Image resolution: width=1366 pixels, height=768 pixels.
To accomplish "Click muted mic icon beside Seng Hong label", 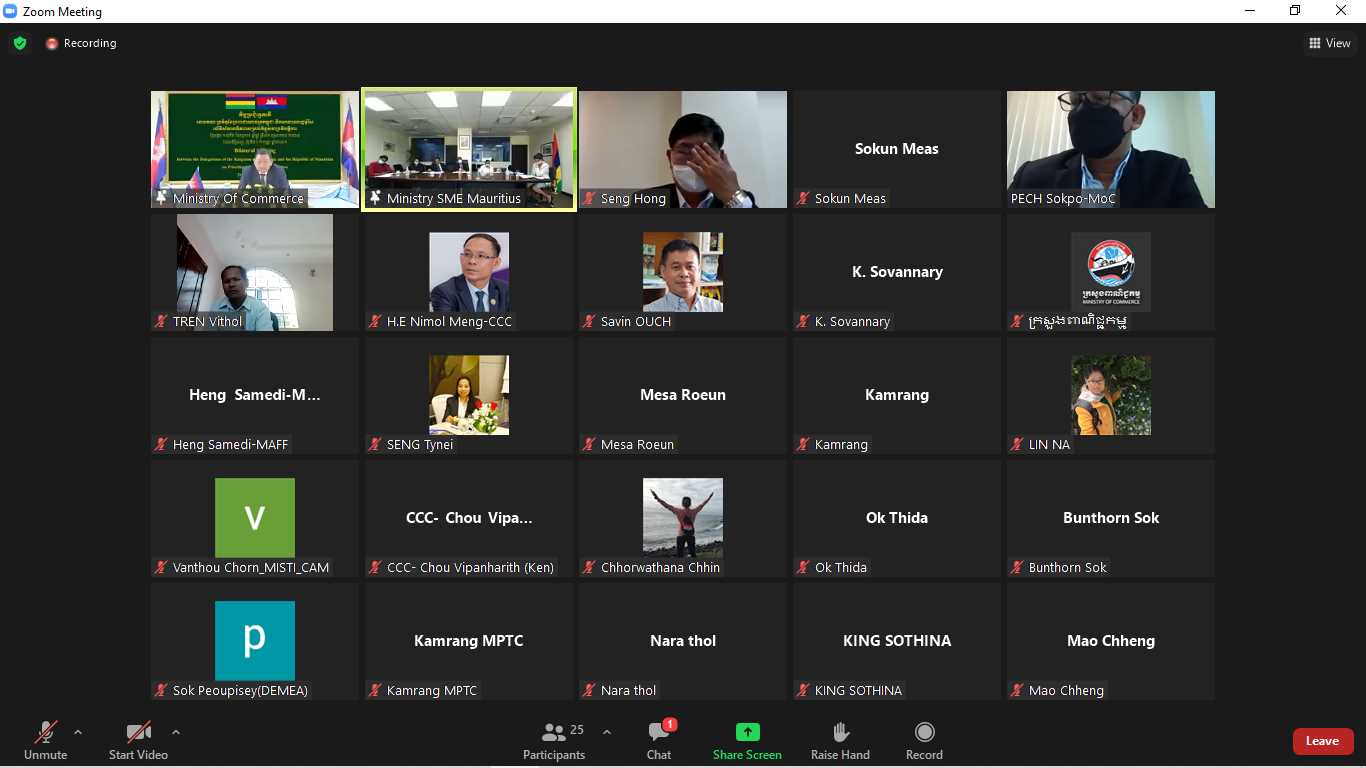I will (x=589, y=199).
